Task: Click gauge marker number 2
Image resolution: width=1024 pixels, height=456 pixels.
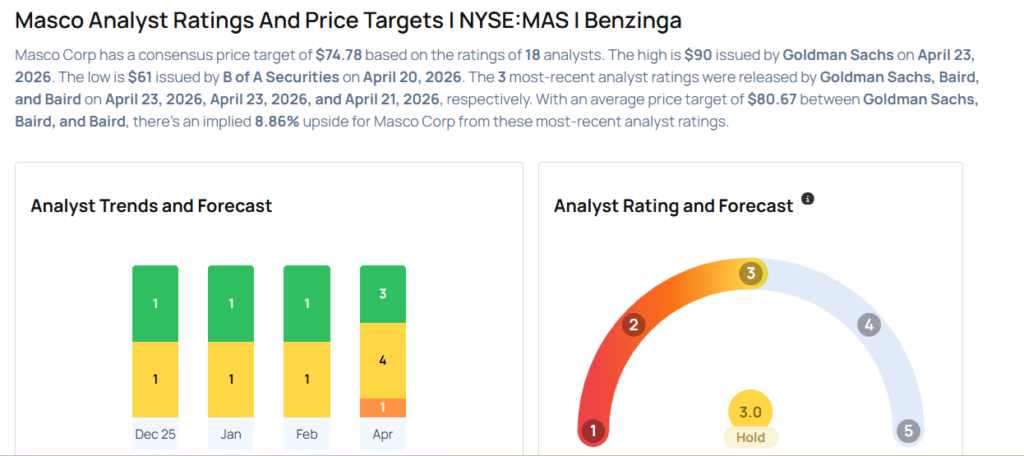Action: coord(633,324)
